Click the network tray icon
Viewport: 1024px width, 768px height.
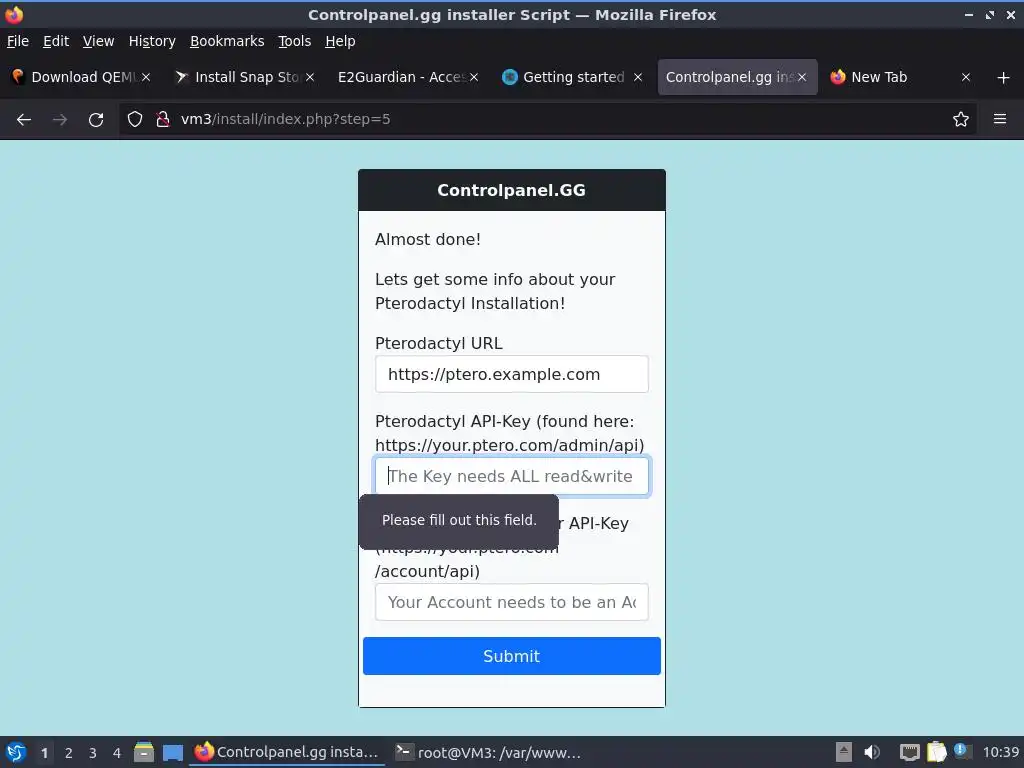click(909, 752)
